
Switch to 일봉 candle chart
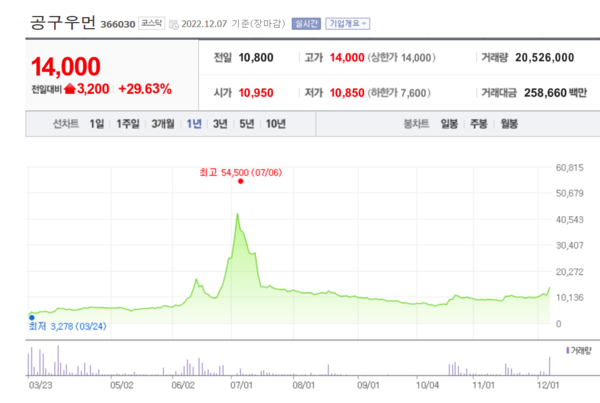(x=449, y=124)
